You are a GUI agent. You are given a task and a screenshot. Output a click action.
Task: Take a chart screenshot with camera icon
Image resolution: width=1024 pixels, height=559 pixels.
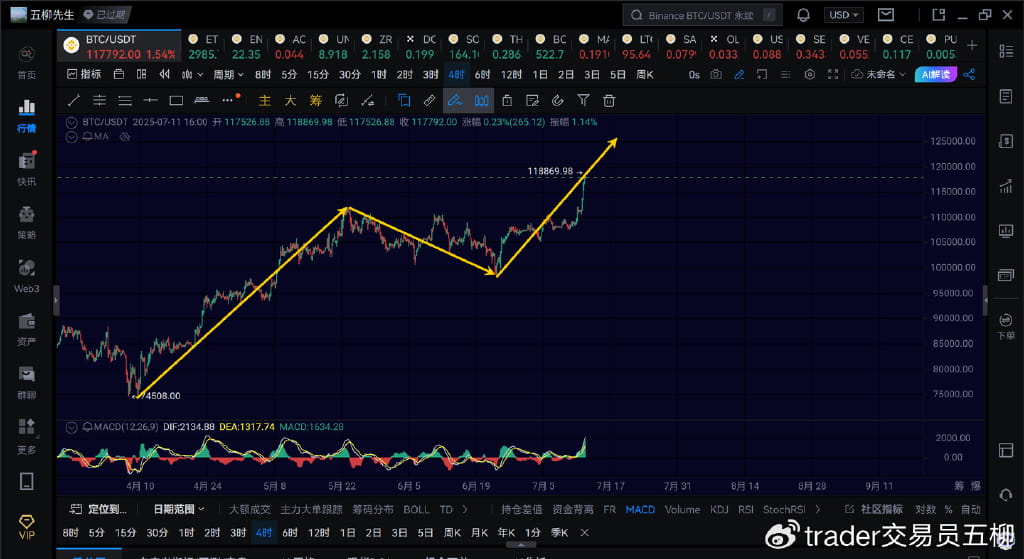716,74
